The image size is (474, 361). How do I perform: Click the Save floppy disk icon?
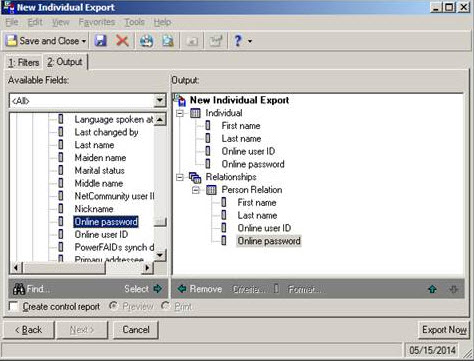(100, 41)
